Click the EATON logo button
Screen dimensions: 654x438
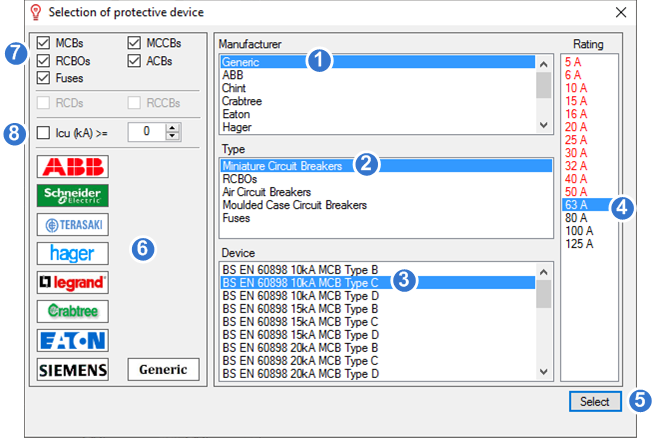pyautogui.click(x=73, y=340)
